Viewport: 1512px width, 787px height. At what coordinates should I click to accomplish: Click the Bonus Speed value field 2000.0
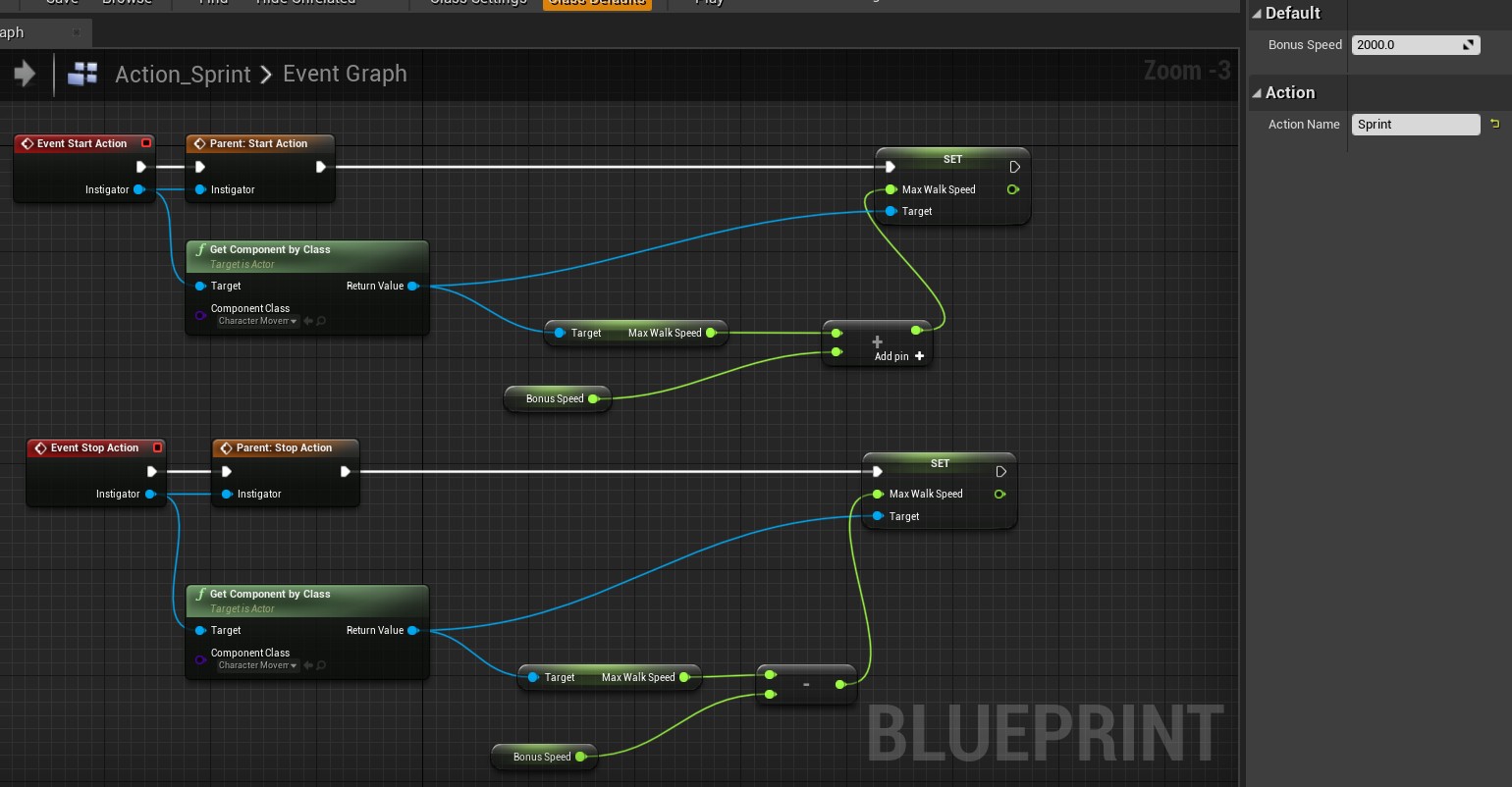coord(1416,45)
